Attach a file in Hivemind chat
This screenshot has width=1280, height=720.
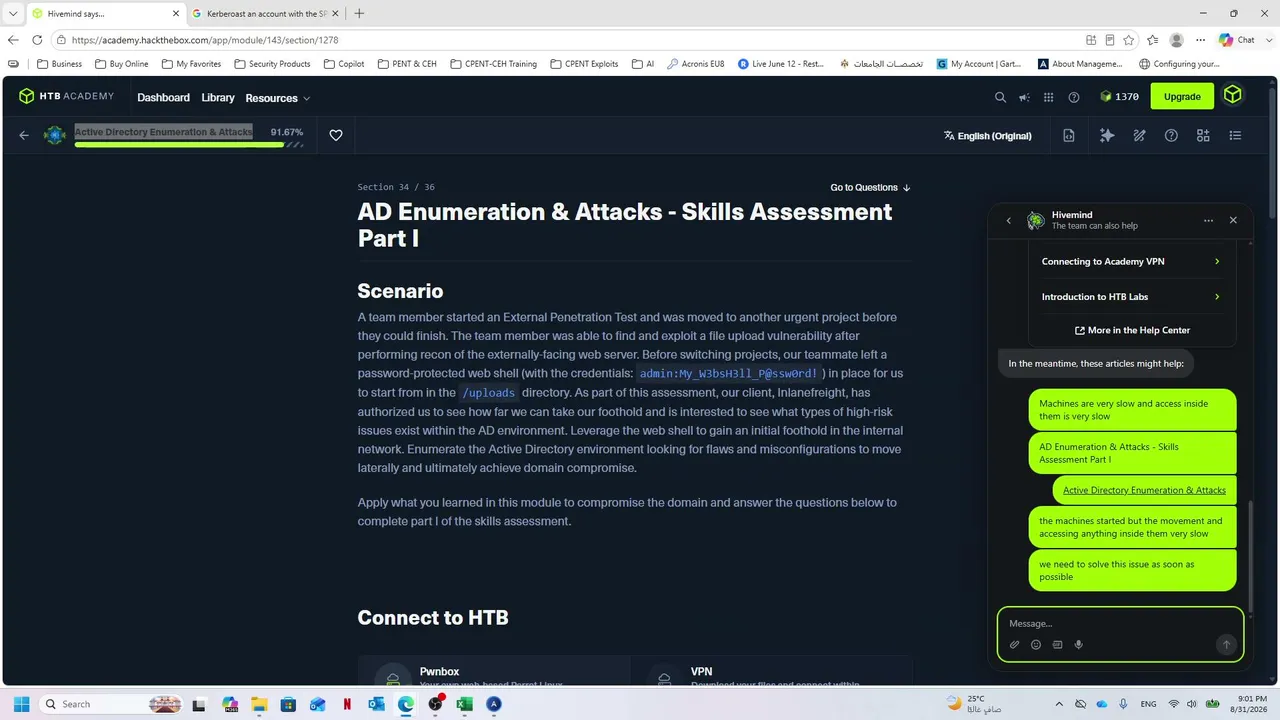point(1014,644)
